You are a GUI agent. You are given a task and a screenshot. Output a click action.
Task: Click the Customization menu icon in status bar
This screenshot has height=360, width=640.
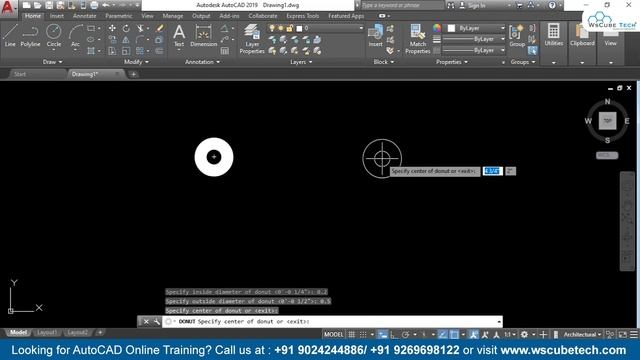pos(633,335)
